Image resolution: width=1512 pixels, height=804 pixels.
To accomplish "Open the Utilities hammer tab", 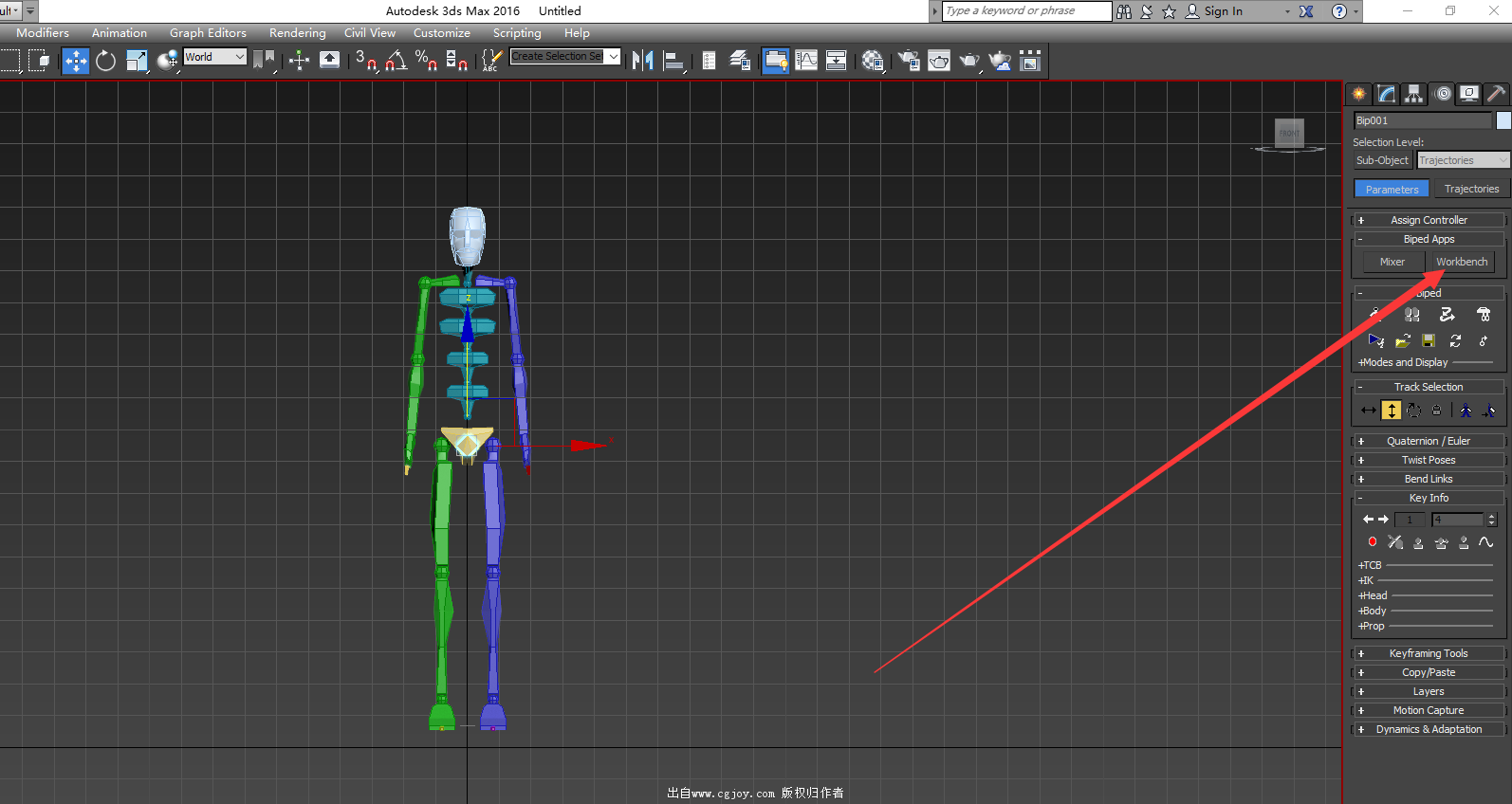I will pos(1496,94).
